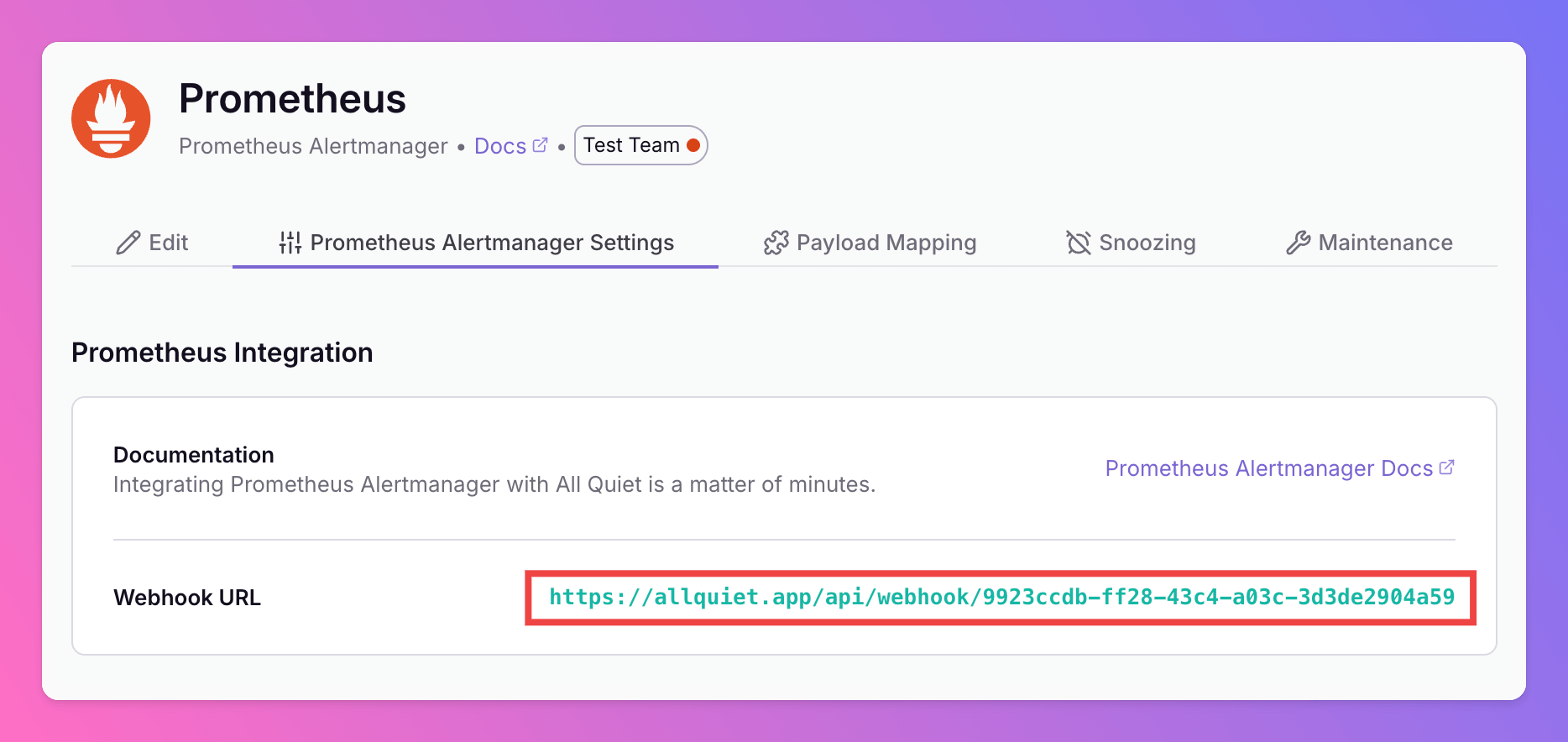Click the puzzle piece Payload Mapping icon

click(x=776, y=243)
